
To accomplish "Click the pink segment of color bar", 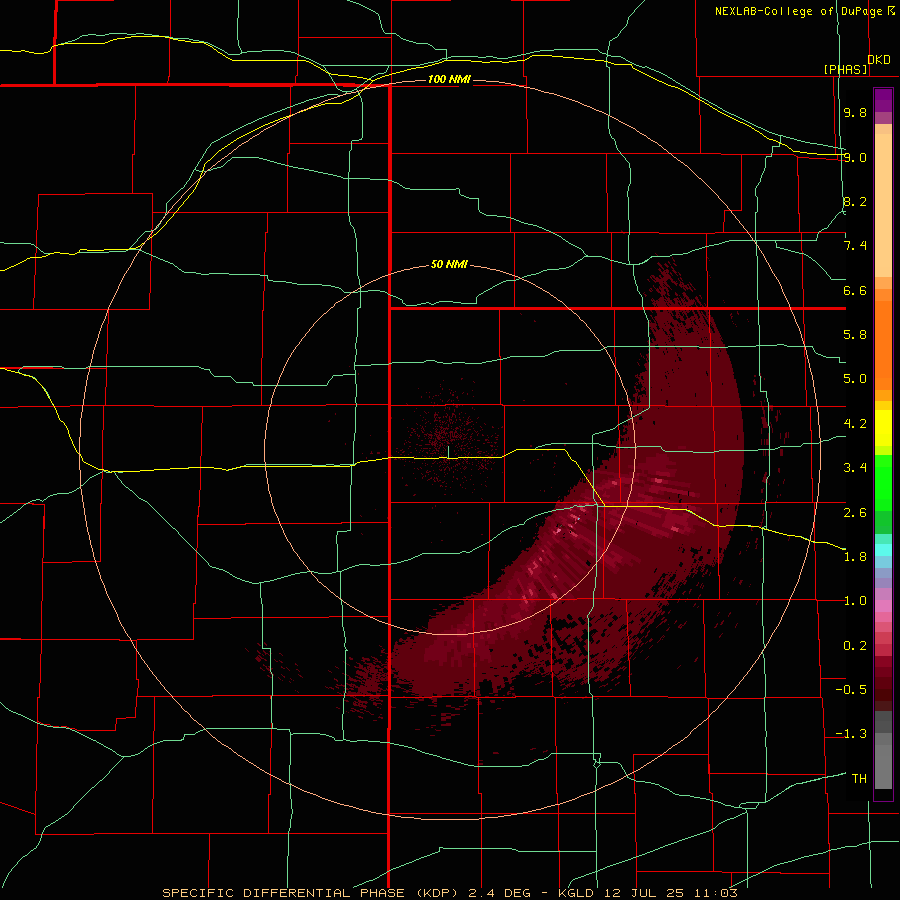I will tap(883, 606).
